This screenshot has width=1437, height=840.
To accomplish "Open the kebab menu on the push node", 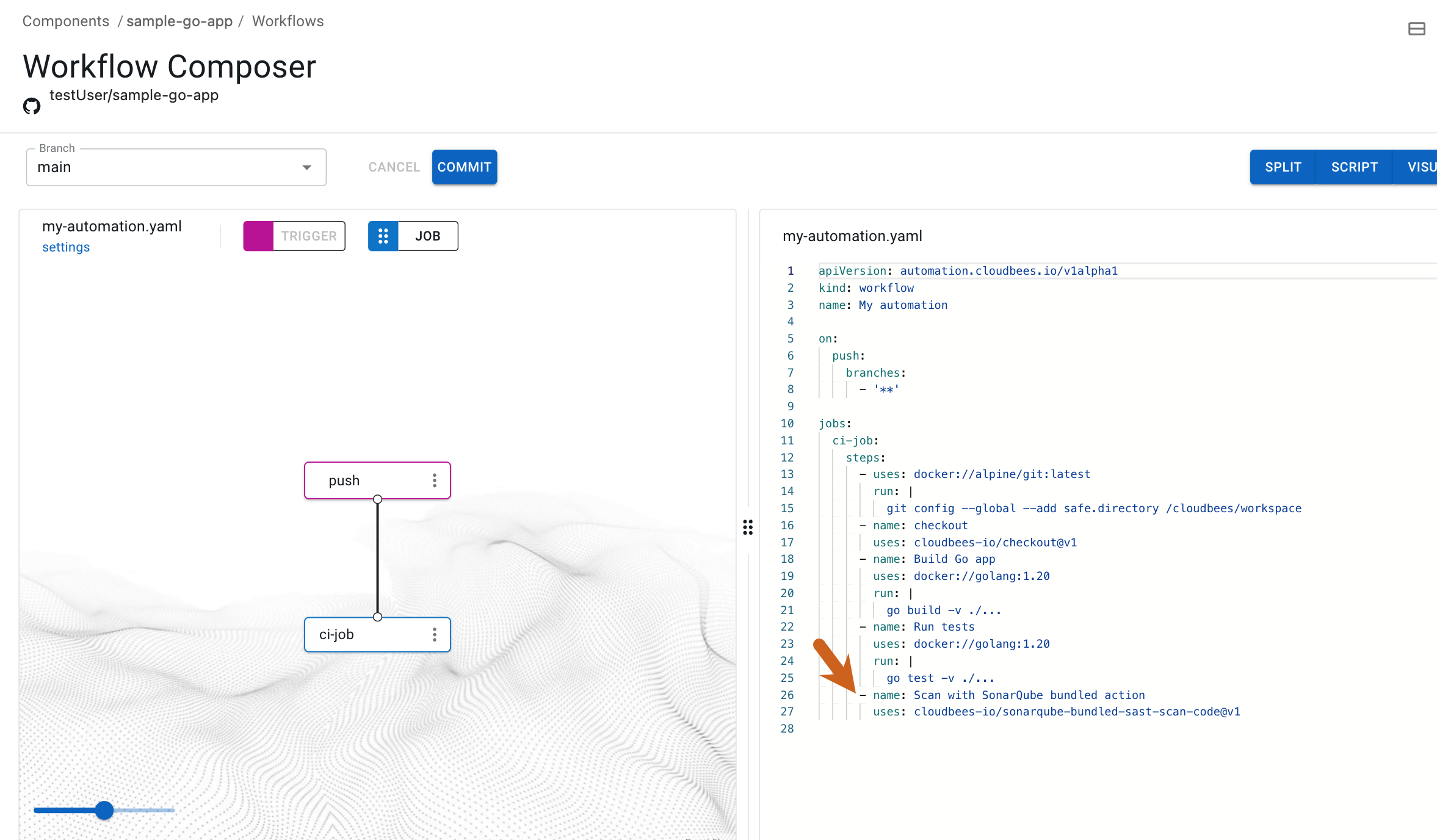I will [435, 480].
